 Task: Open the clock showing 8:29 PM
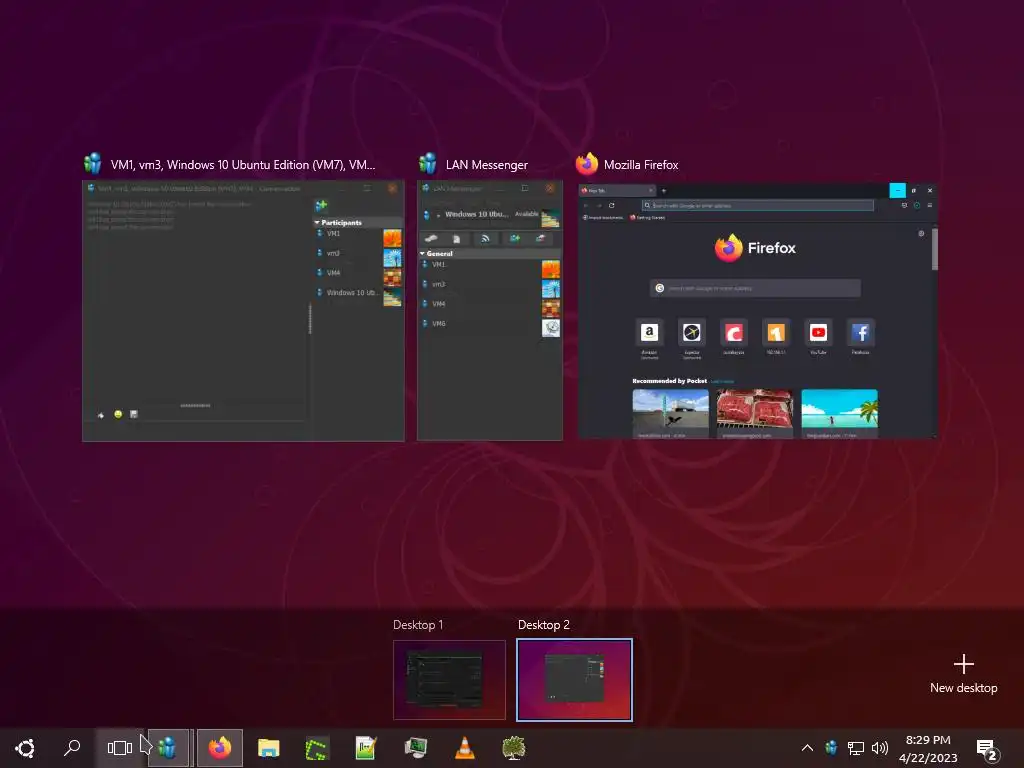[x=928, y=748]
